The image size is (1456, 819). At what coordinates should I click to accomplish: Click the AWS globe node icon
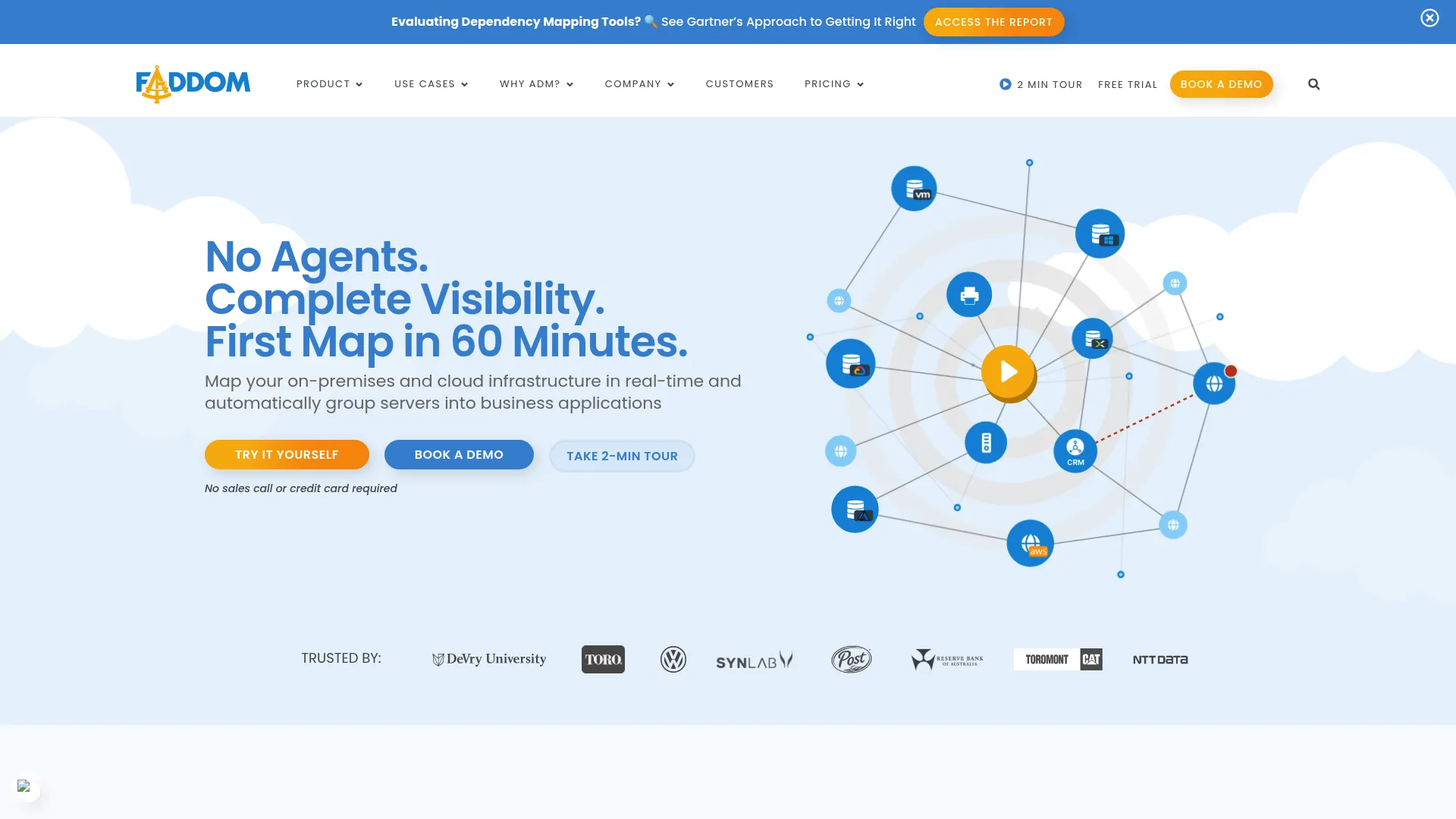click(x=1030, y=543)
